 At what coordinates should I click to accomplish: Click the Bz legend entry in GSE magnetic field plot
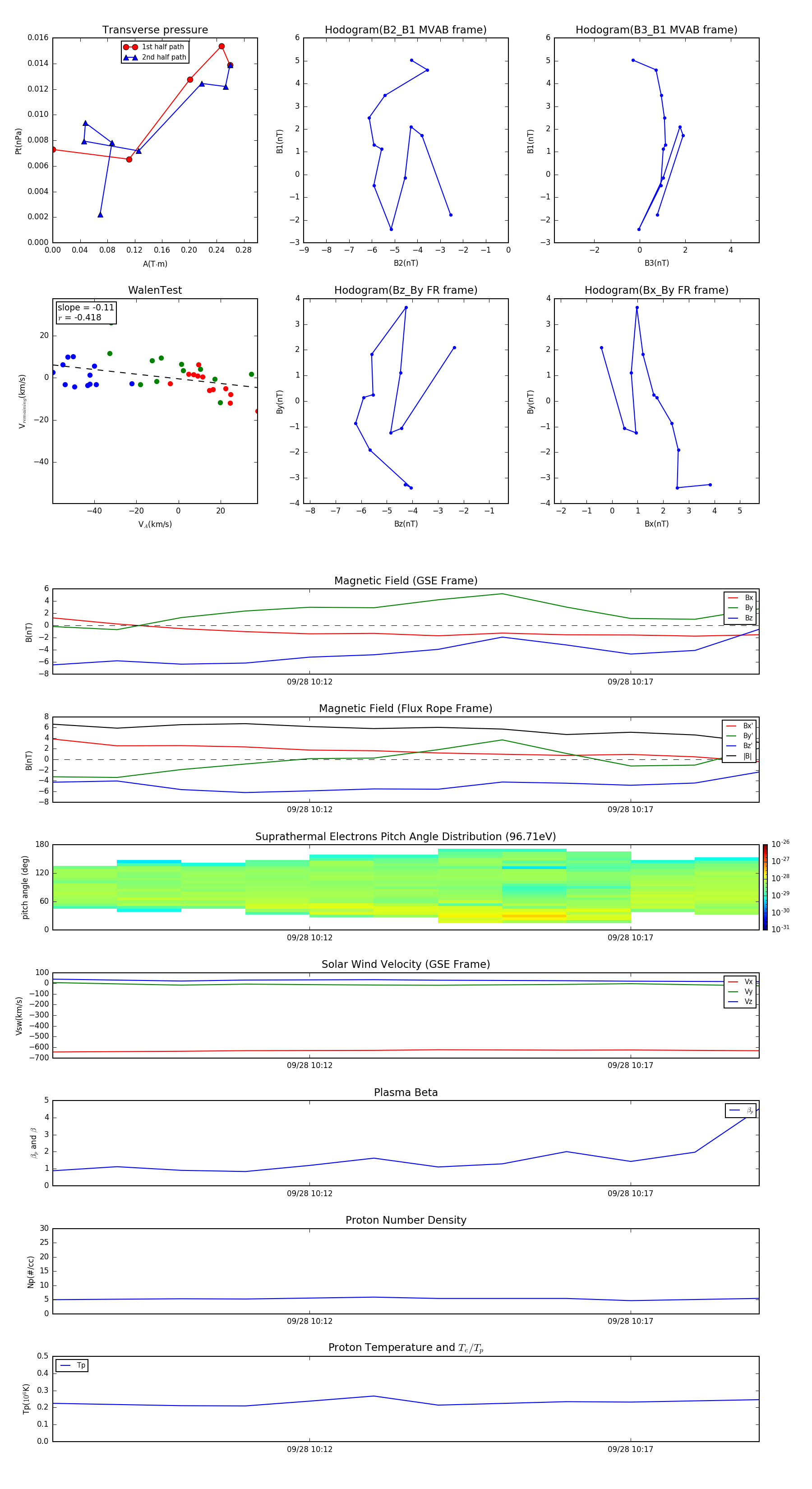[x=740, y=618]
